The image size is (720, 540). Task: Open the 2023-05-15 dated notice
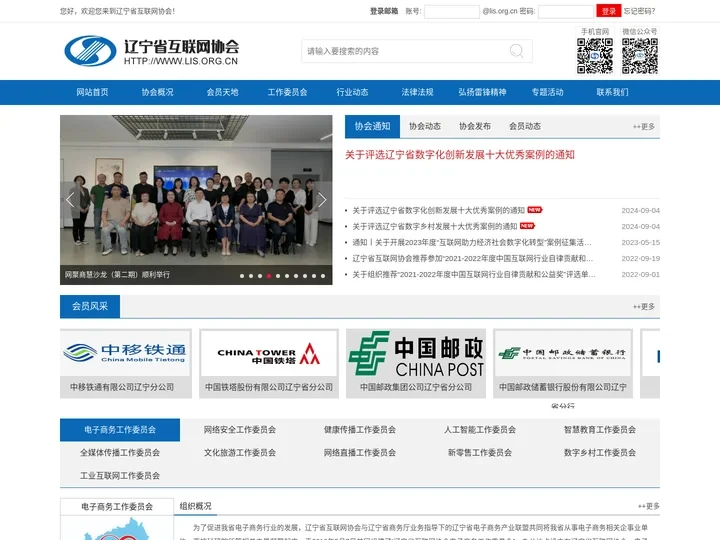pyautogui.click(x=472, y=242)
